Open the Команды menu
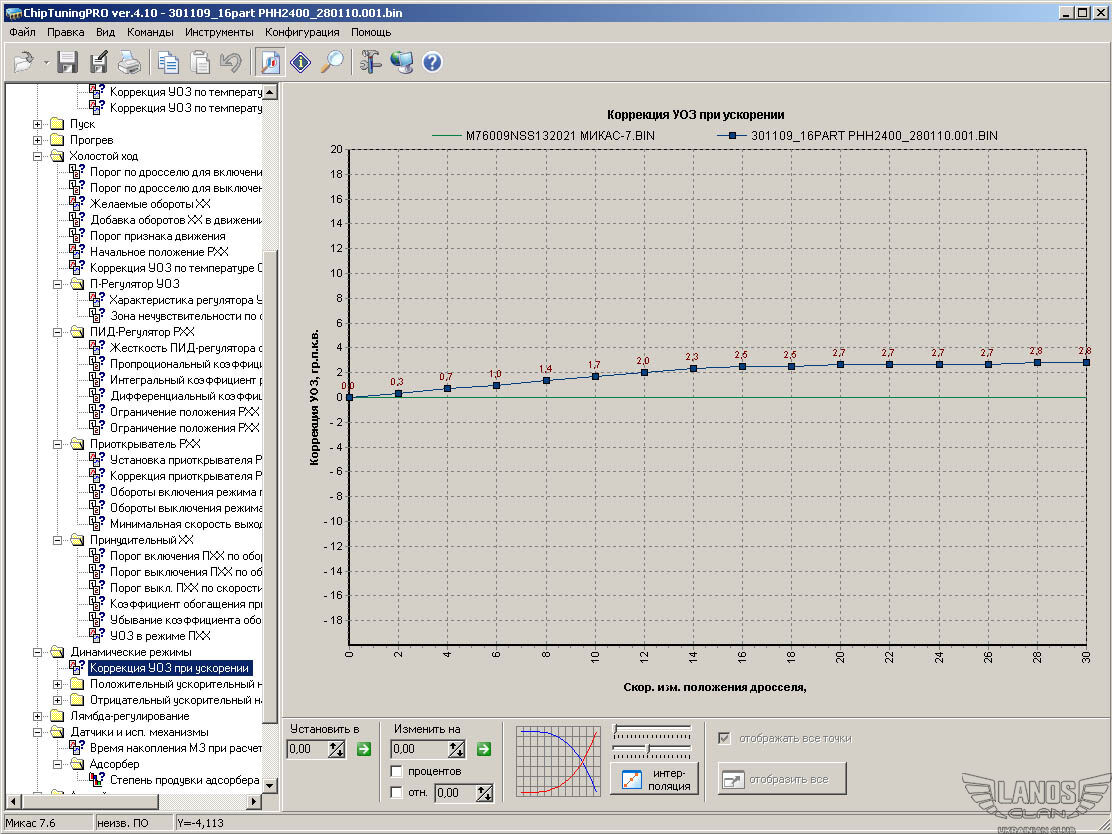This screenshot has width=1112, height=834. 150,32
